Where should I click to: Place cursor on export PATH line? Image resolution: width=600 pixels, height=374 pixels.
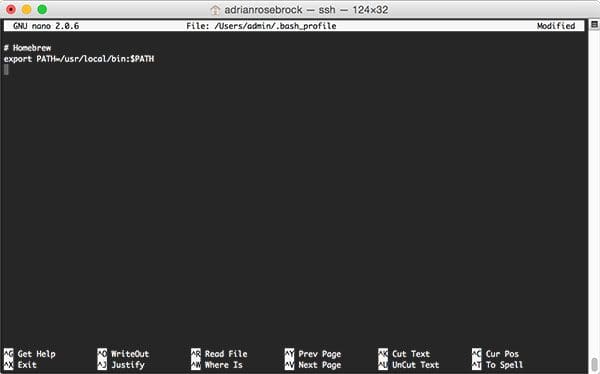tap(79, 59)
